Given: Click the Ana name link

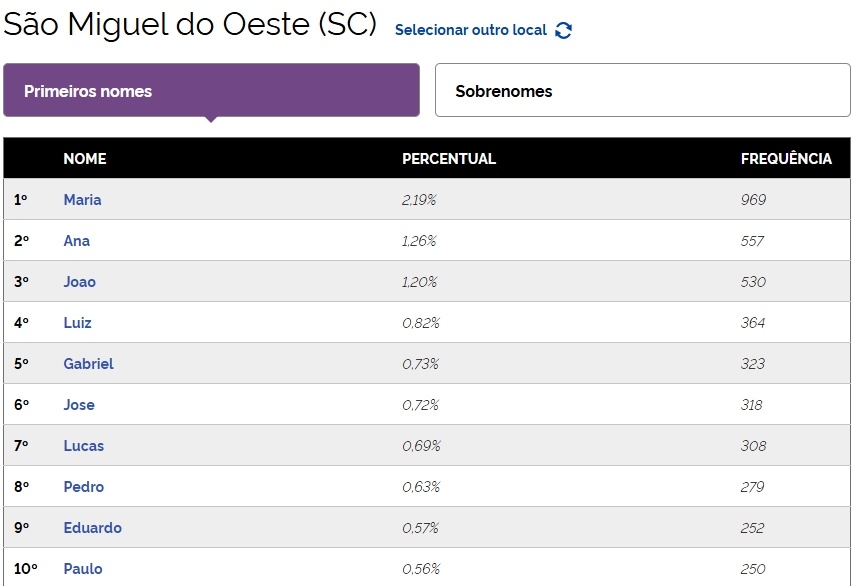Looking at the screenshot, I should pyautogui.click(x=76, y=241).
